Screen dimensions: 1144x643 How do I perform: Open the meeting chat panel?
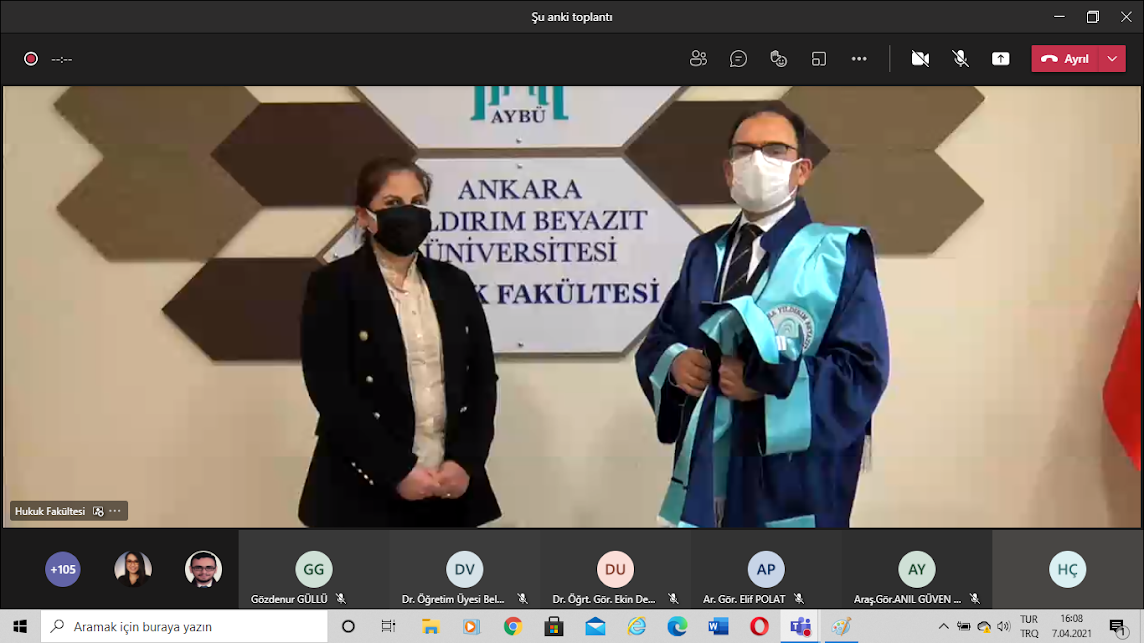(x=738, y=59)
